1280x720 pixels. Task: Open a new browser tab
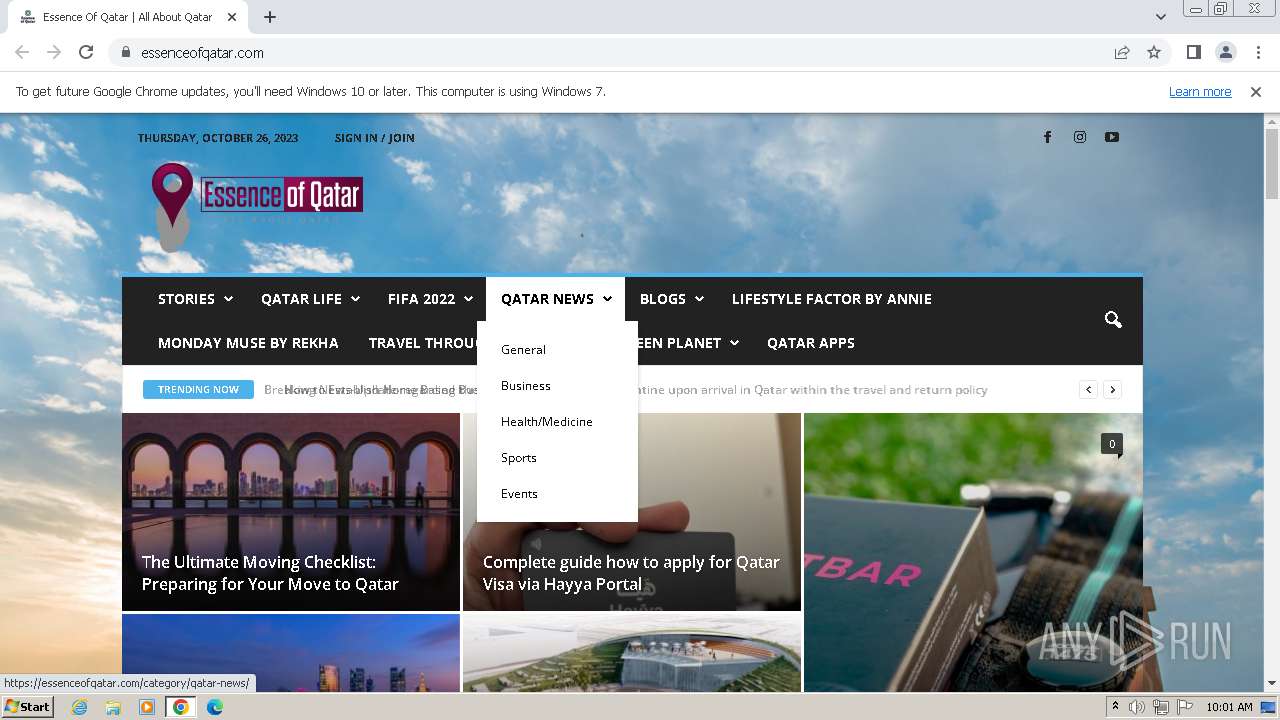(x=270, y=17)
